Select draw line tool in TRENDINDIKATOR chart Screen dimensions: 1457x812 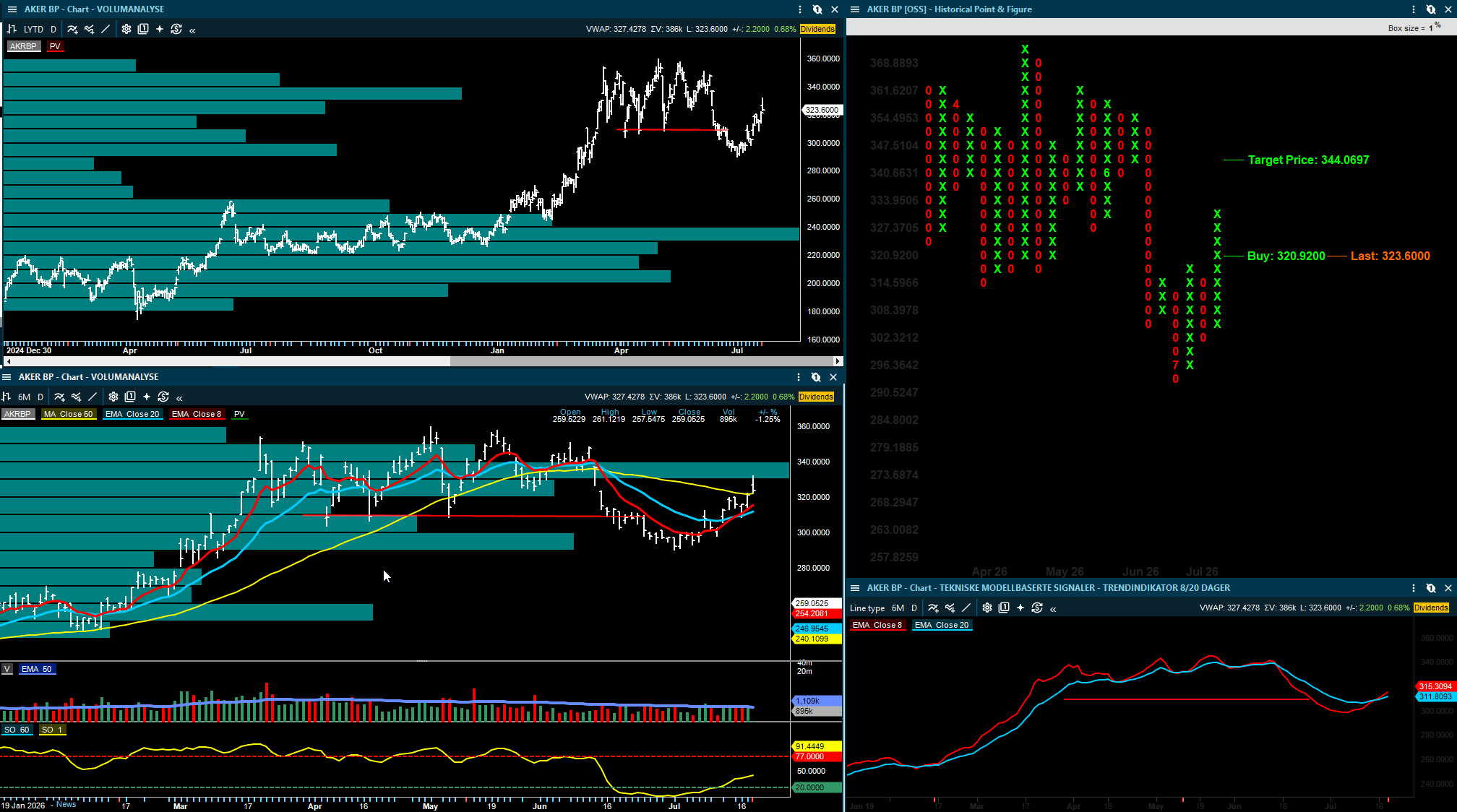(x=966, y=608)
